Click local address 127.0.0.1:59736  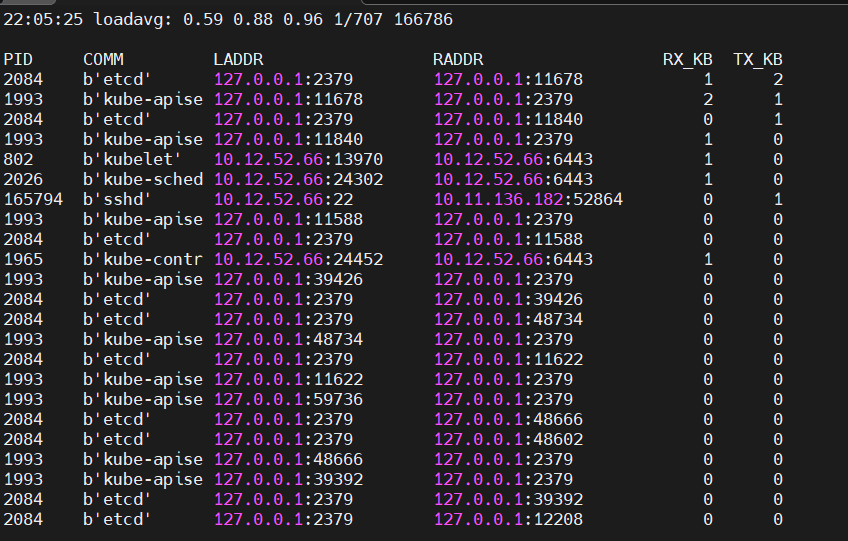[x=288, y=400]
